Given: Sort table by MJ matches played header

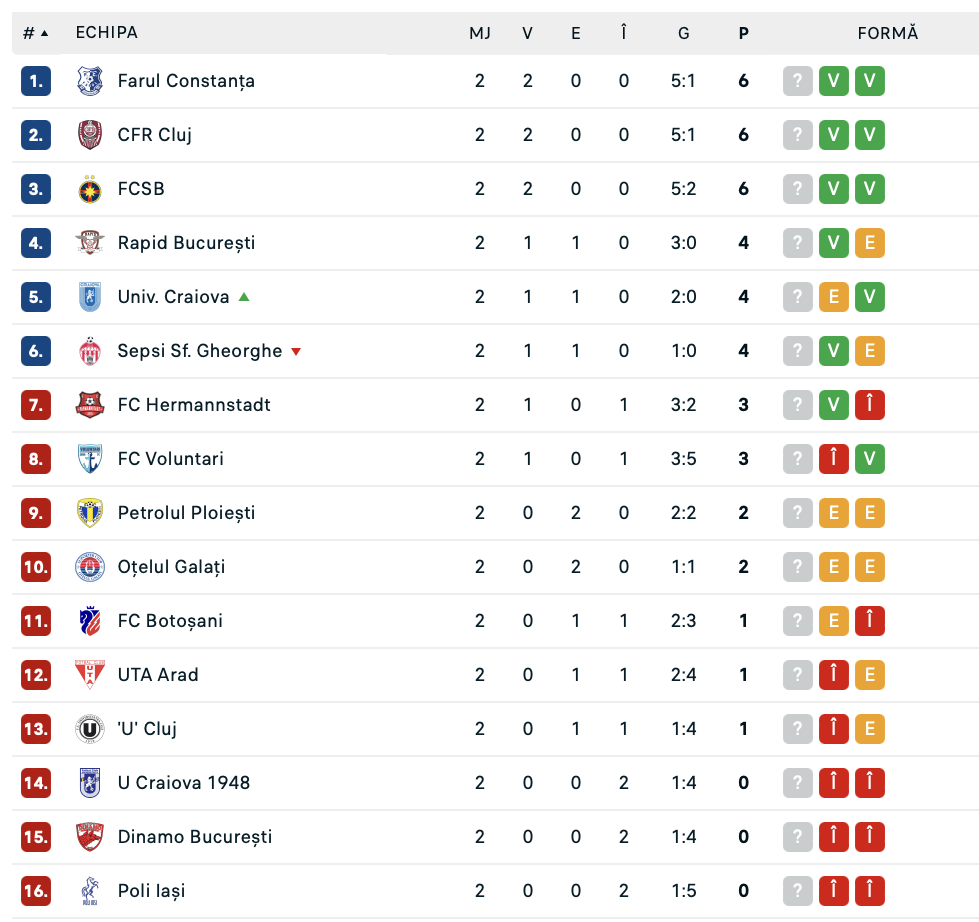Looking at the screenshot, I should pos(480,33).
